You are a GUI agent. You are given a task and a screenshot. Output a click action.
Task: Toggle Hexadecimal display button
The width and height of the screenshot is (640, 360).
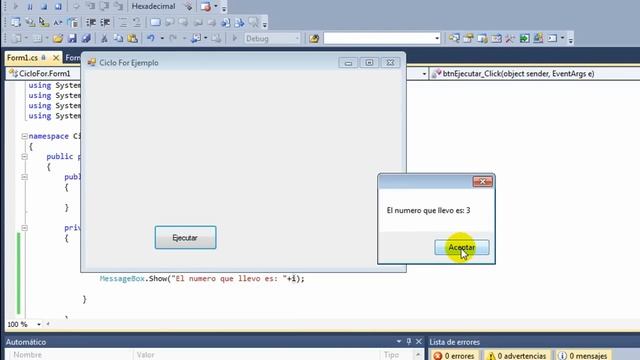[x=153, y=7]
